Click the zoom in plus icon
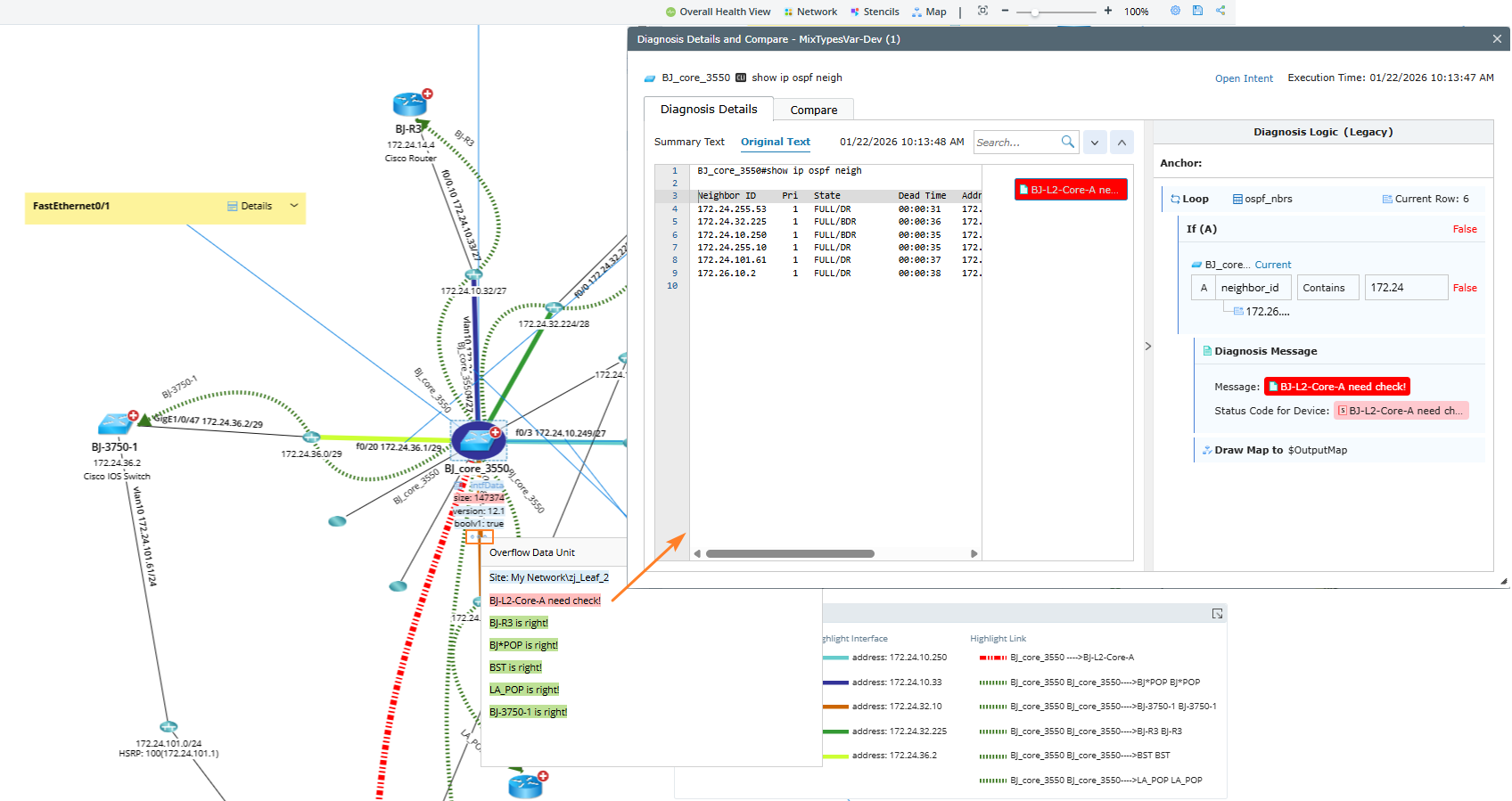This screenshot has height=801, width=1512. coord(1107,11)
